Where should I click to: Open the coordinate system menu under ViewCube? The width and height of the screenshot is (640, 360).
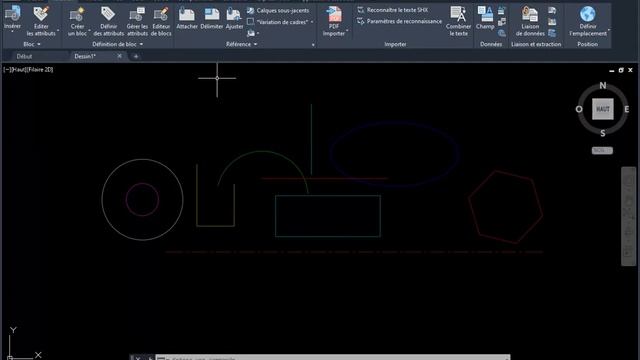[x=602, y=151]
